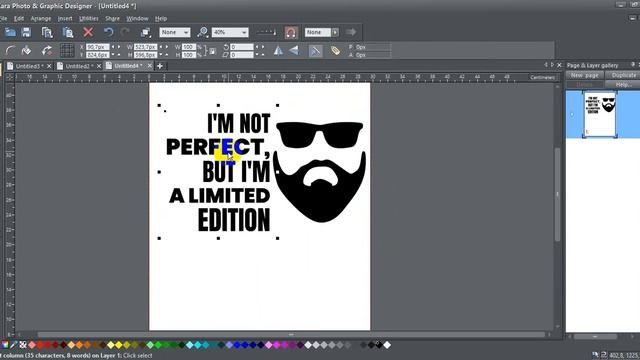The width and height of the screenshot is (640, 360).
Task: Click the Y position input field
Action: (x=98, y=55)
